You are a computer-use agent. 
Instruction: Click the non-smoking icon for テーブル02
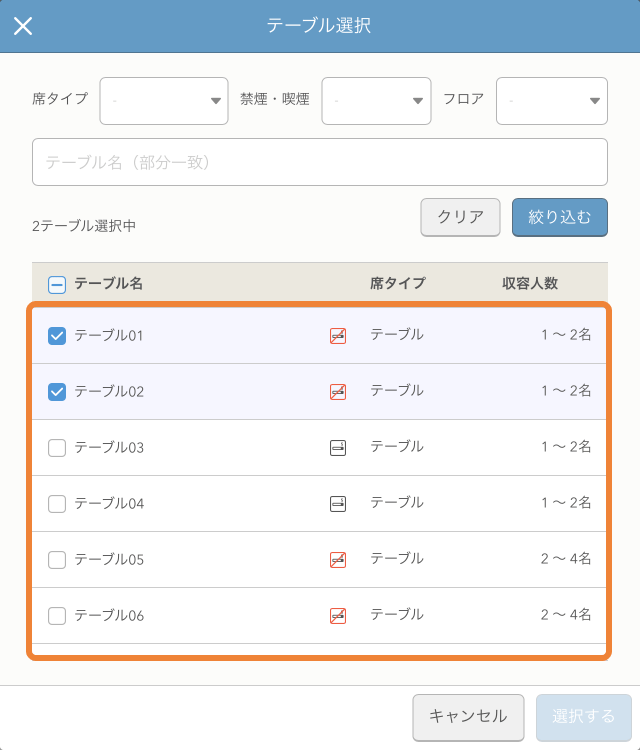[338, 392]
